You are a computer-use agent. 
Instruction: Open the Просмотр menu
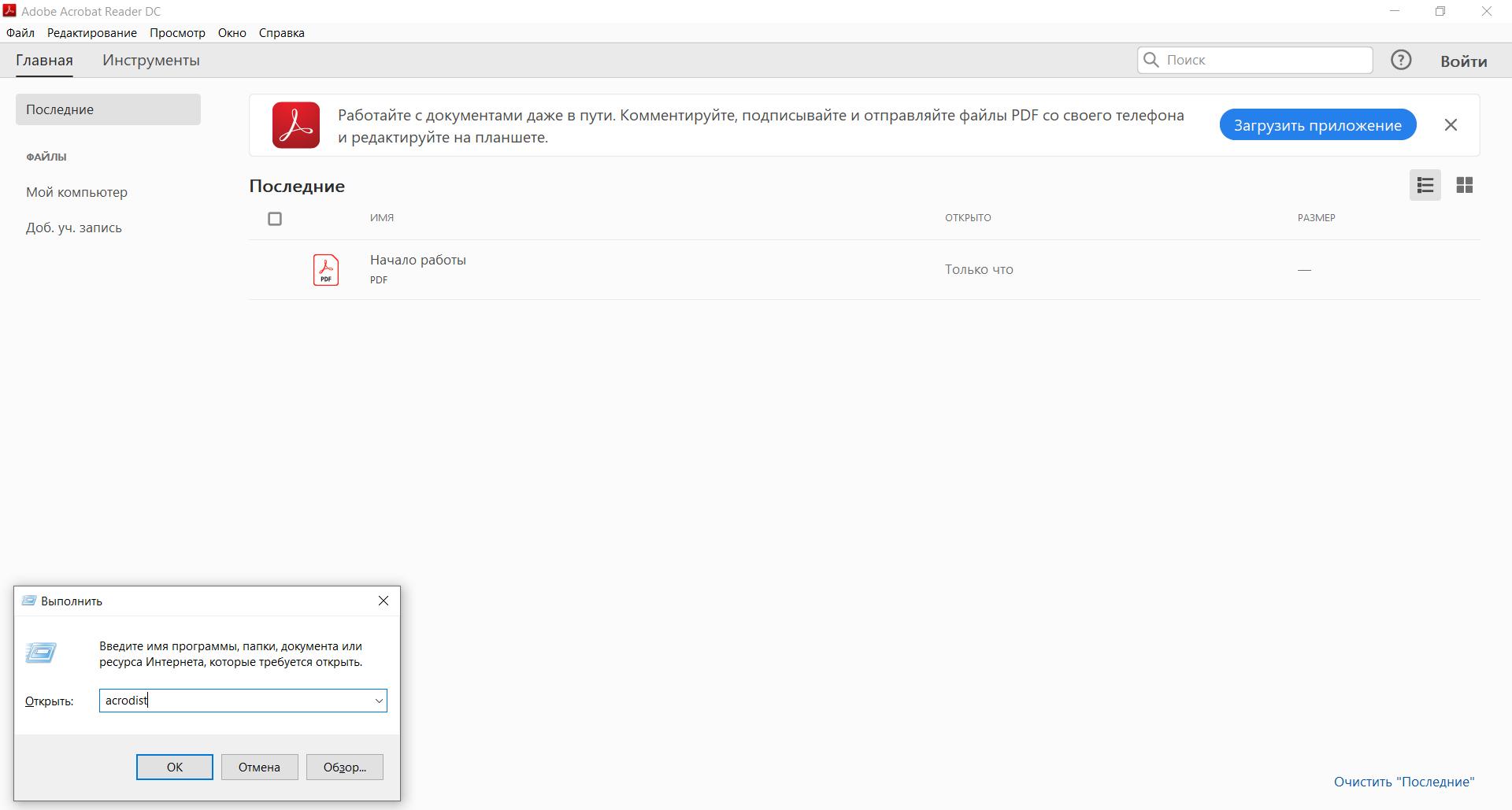(x=177, y=33)
